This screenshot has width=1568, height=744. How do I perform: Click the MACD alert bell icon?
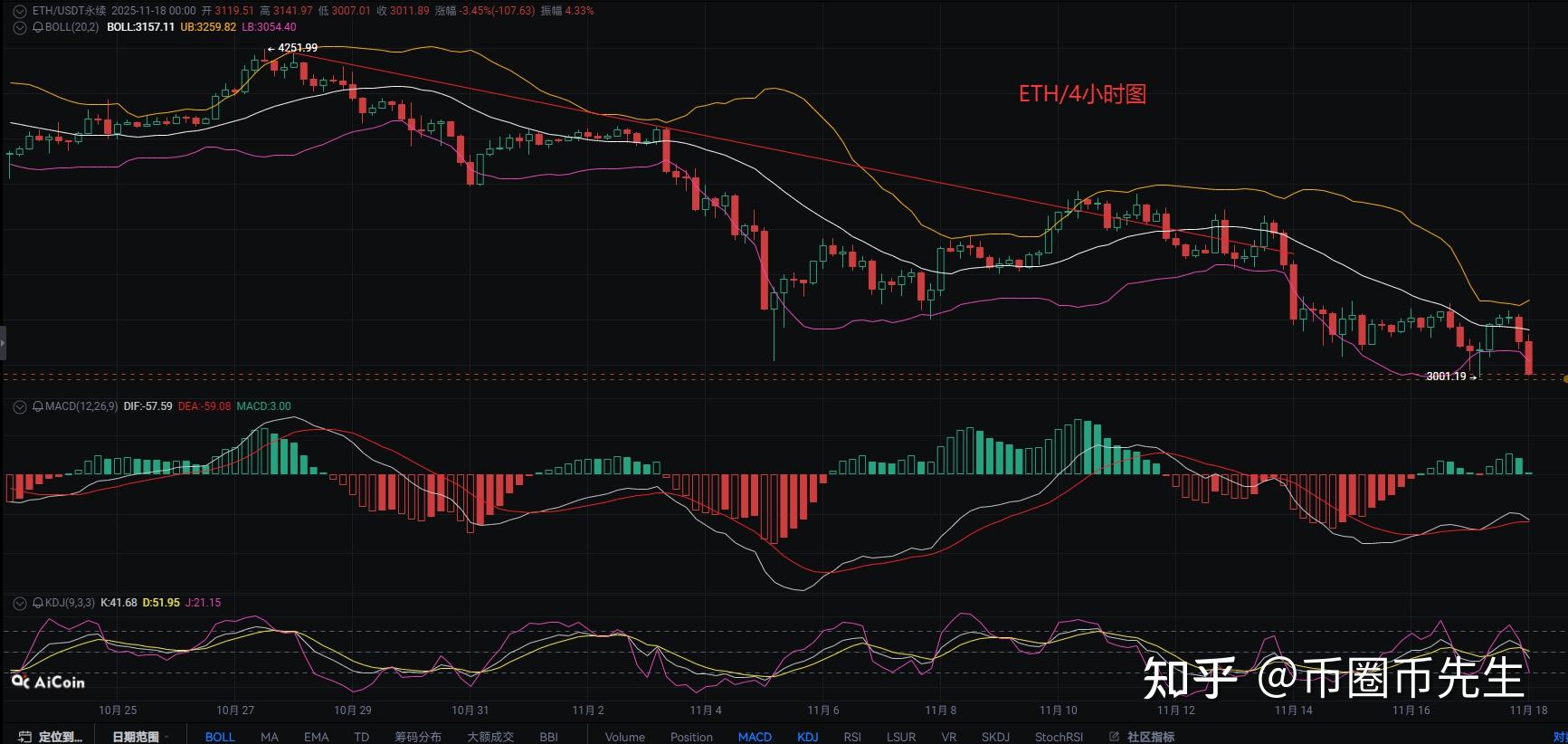click(38, 406)
